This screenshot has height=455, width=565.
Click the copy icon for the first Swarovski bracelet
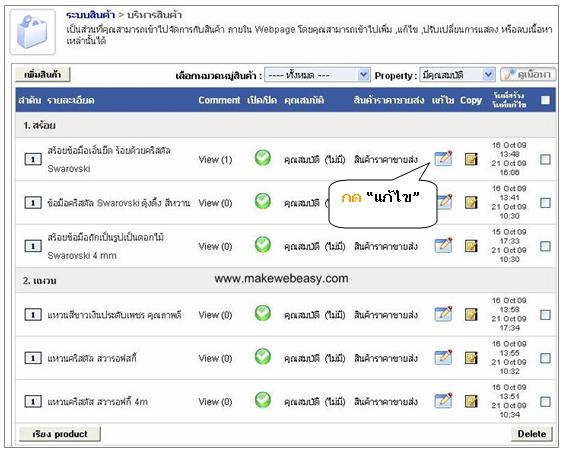[x=471, y=159]
